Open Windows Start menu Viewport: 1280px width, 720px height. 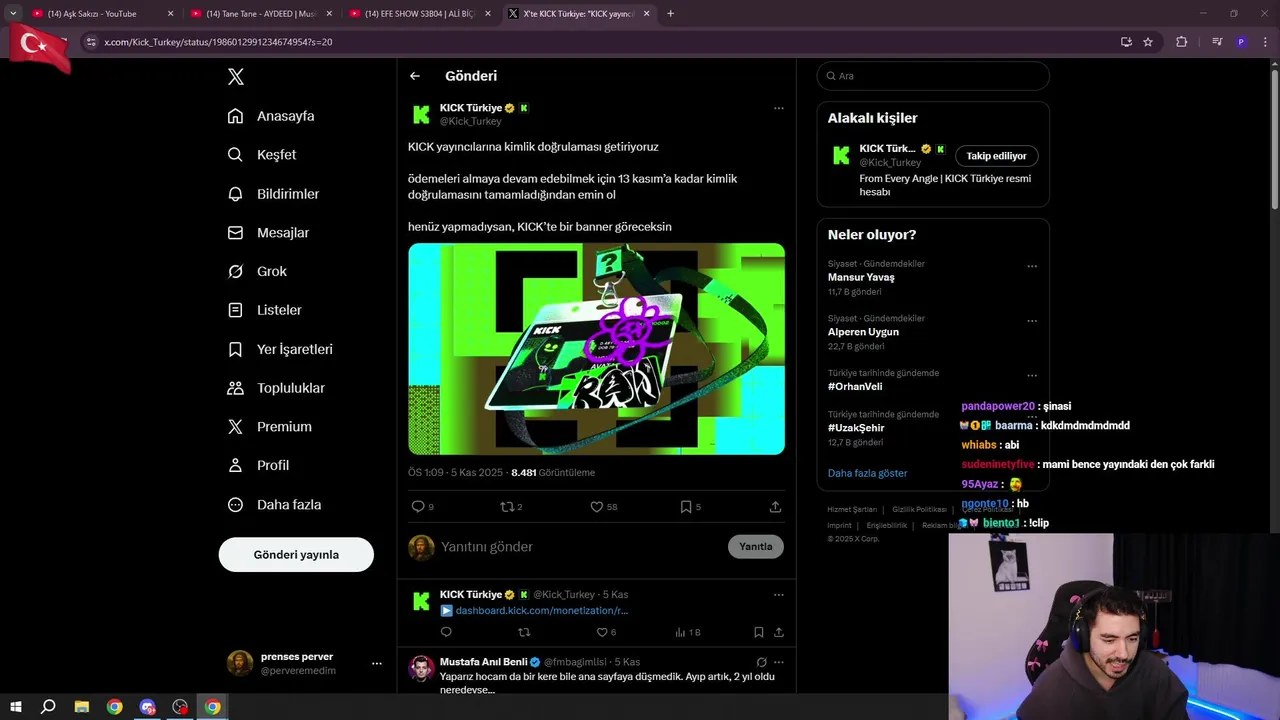pyautogui.click(x=16, y=707)
